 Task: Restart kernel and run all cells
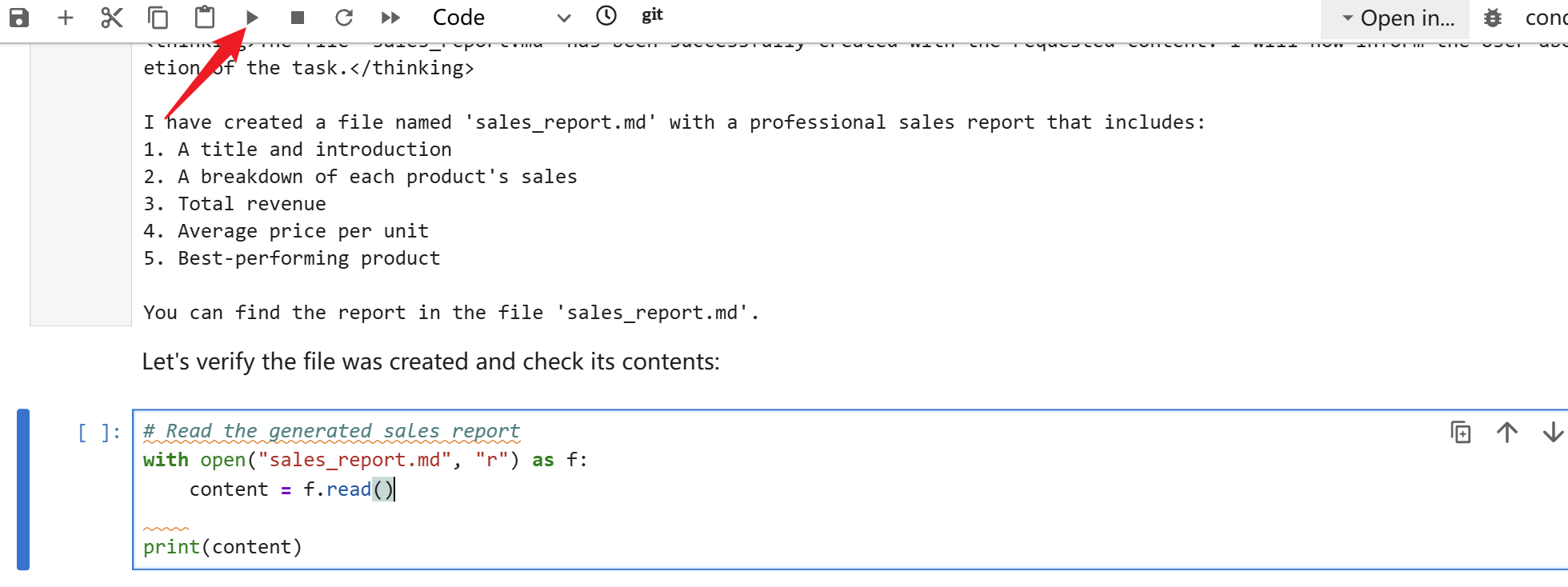(x=390, y=17)
